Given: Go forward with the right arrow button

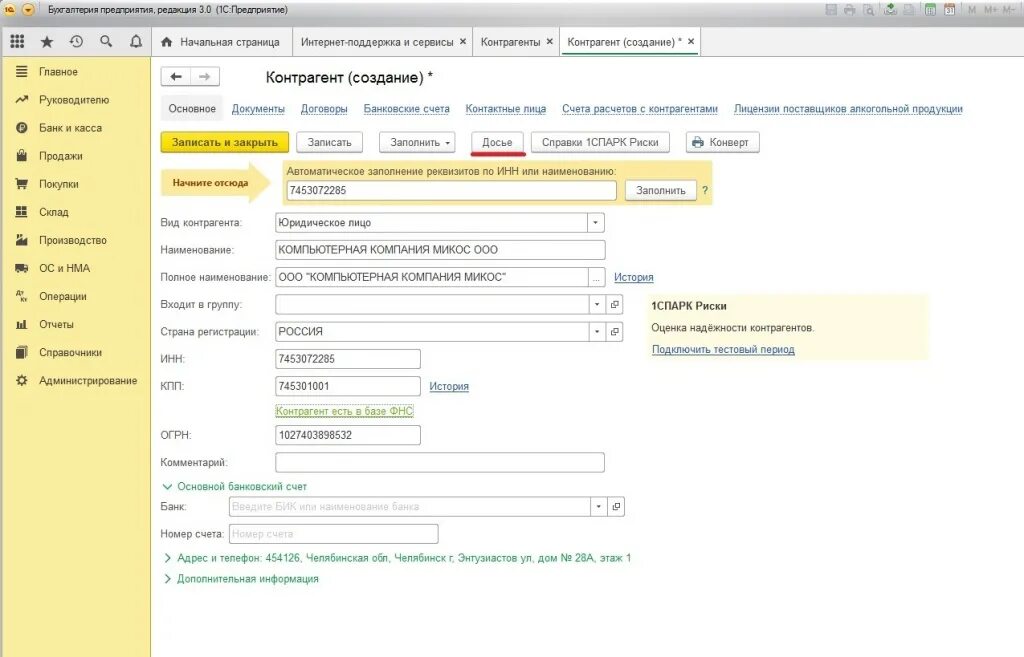Looking at the screenshot, I should pyautogui.click(x=205, y=76).
